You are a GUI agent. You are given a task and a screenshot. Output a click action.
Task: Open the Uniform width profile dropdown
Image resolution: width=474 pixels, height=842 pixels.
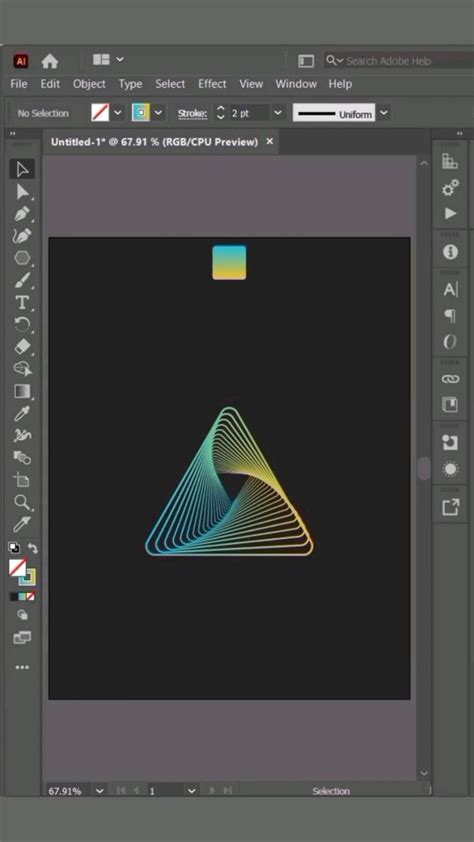tap(383, 113)
